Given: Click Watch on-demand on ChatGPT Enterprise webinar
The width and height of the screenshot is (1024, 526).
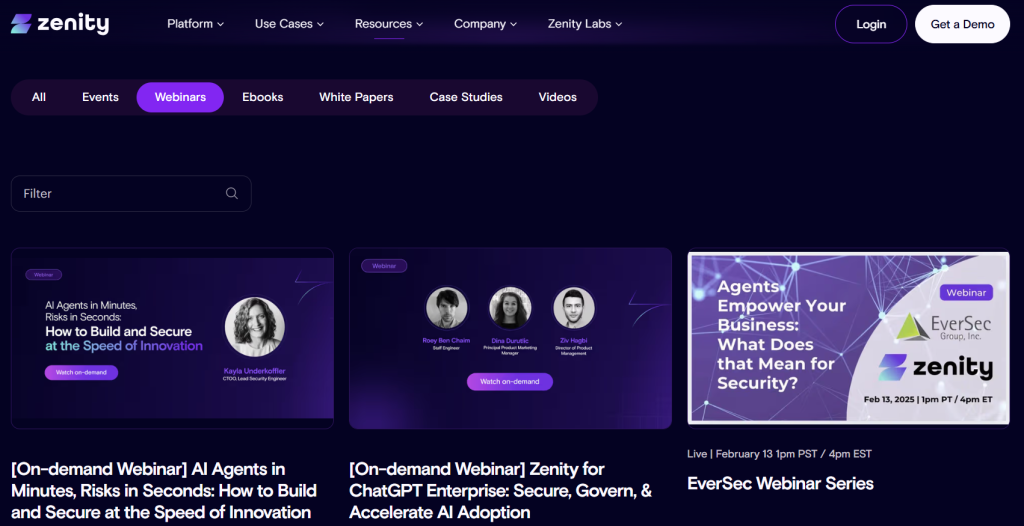Looking at the screenshot, I should 509,381.
